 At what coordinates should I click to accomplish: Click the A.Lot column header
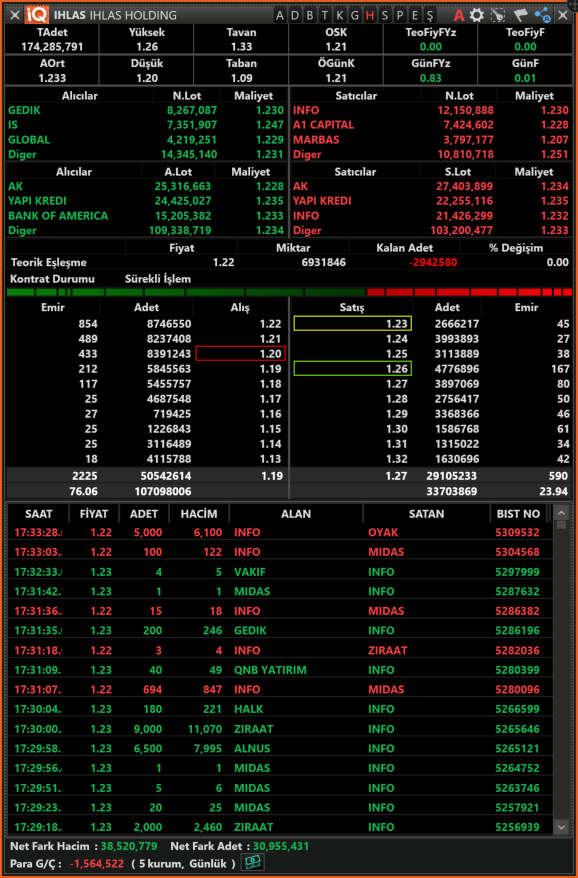click(179, 172)
